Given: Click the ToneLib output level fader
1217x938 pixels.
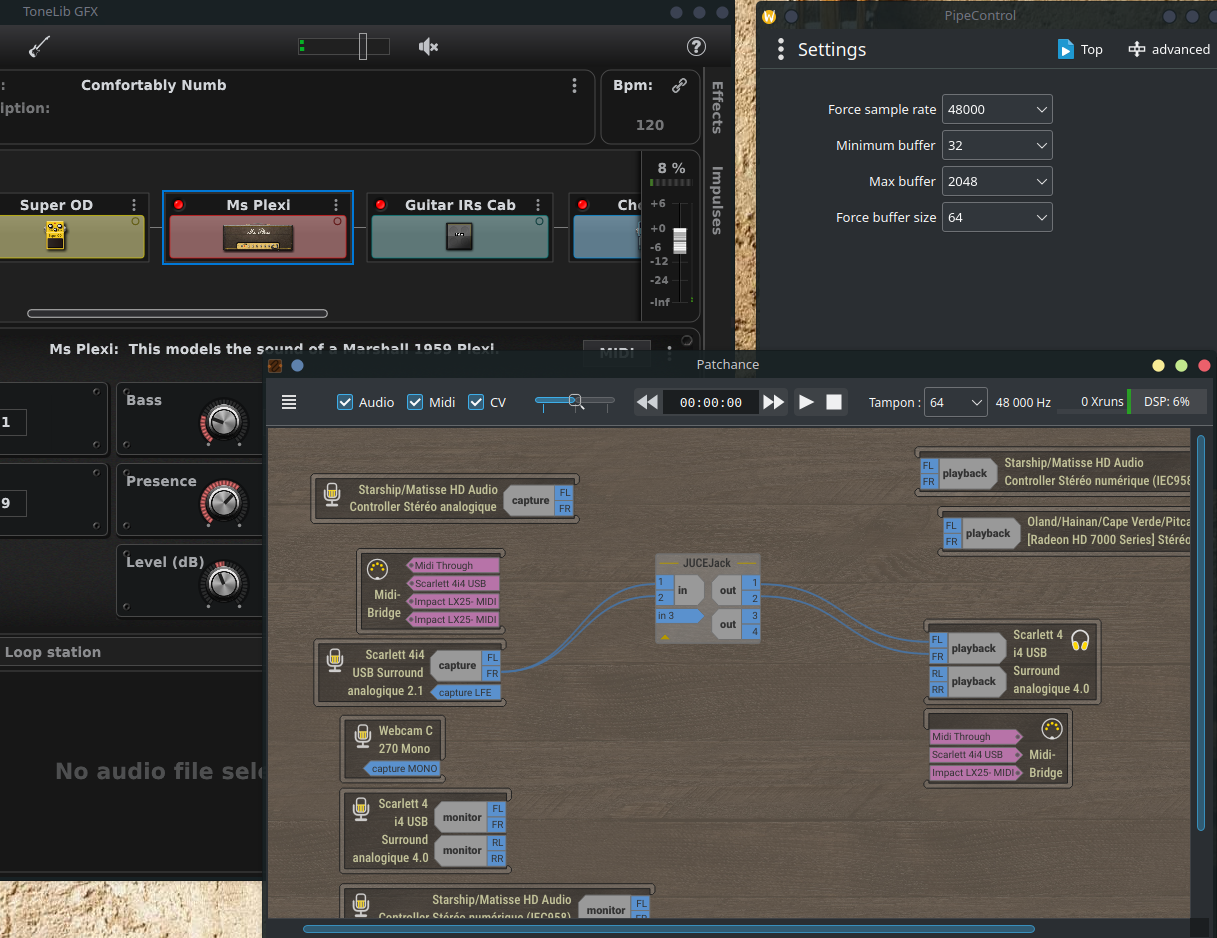Looking at the screenshot, I should [680, 241].
